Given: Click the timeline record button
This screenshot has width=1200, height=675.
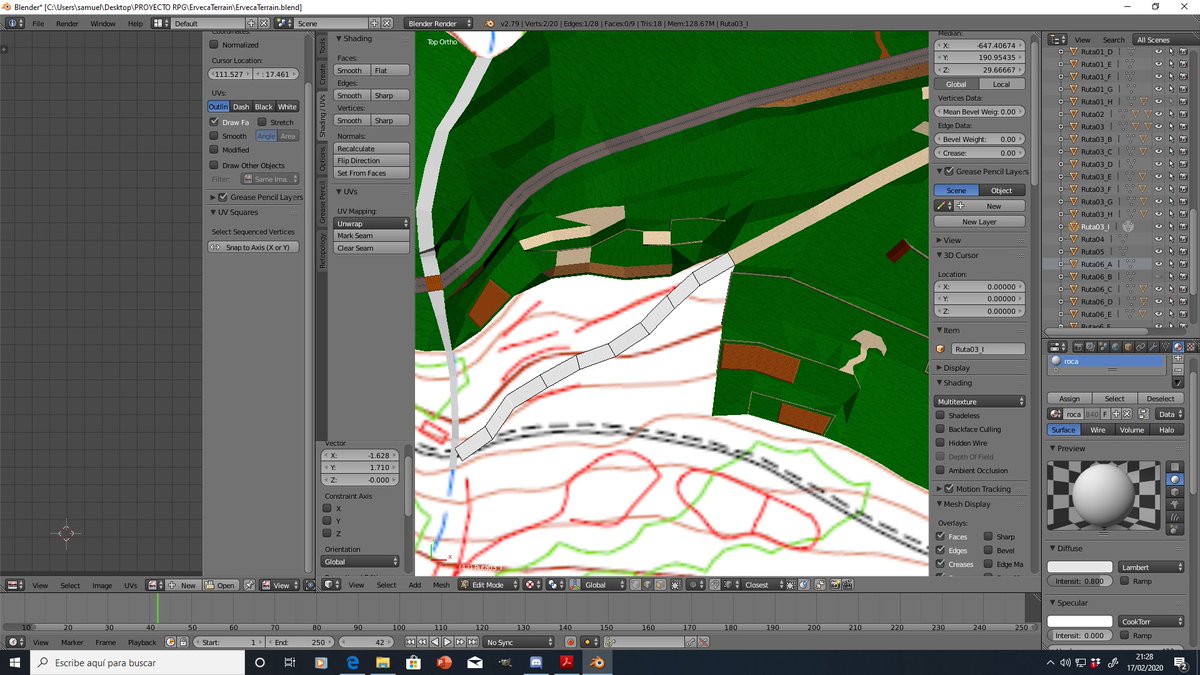Looking at the screenshot, I should point(570,641).
